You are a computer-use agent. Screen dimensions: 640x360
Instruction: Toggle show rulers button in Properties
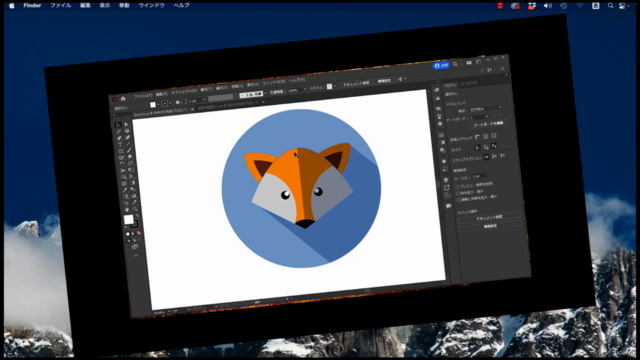(477, 137)
